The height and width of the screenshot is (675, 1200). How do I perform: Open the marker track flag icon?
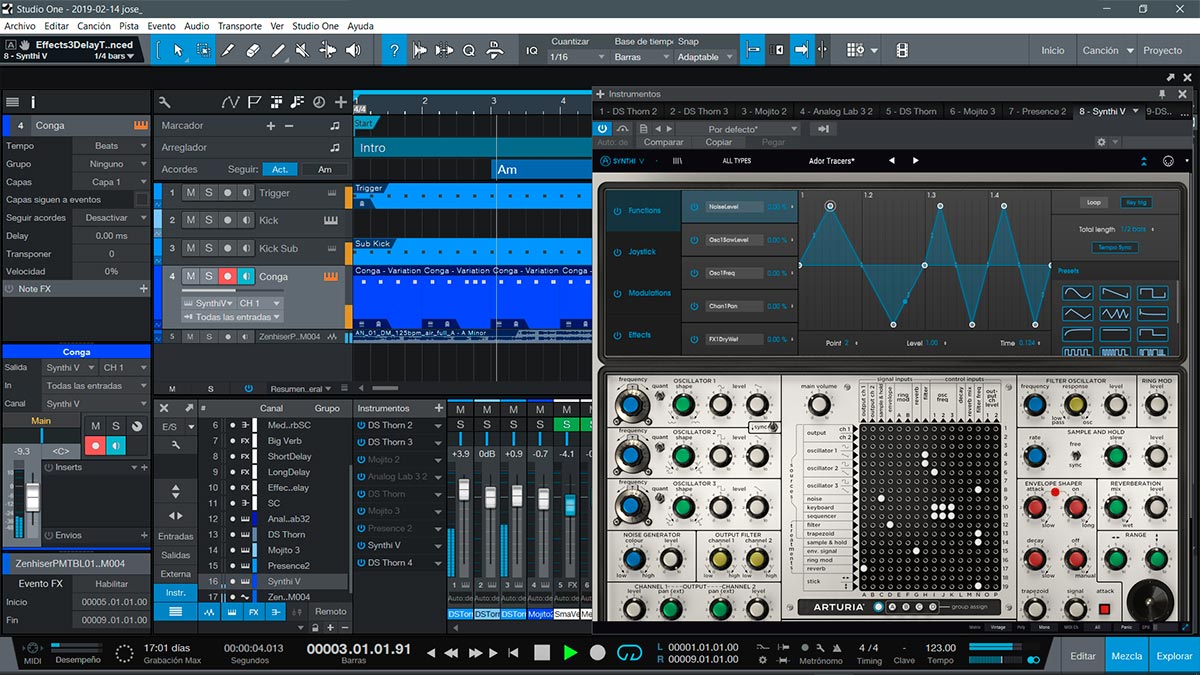(254, 101)
